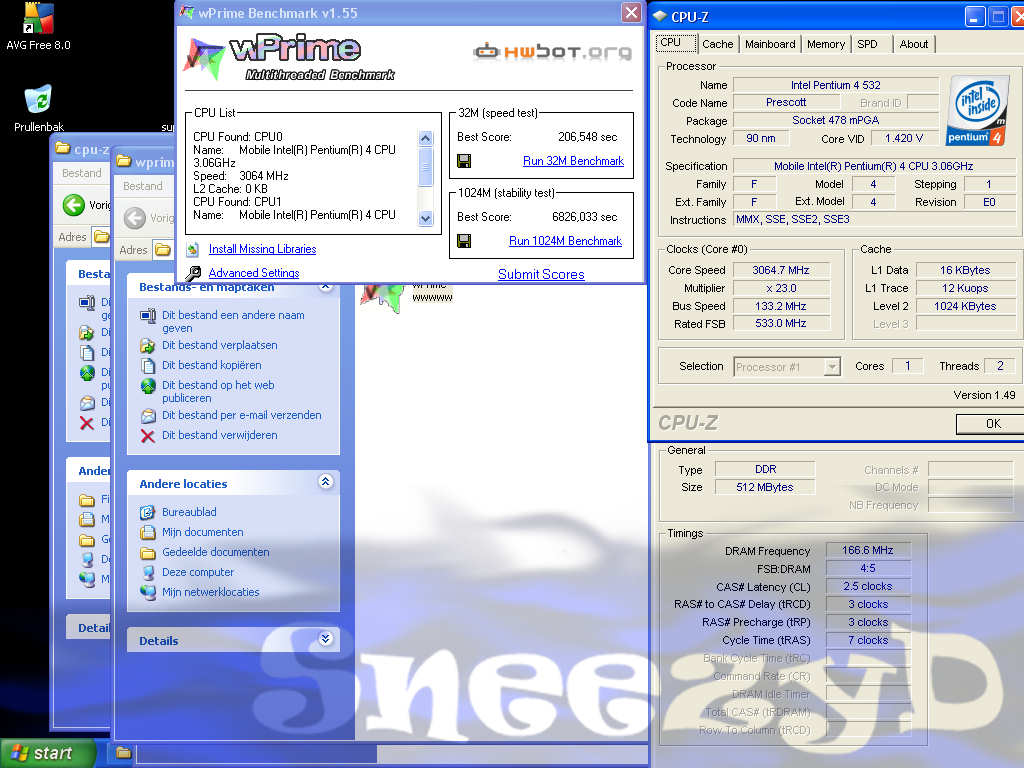Click the Level 2 cache value 1024 KBytes

coord(965,306)
